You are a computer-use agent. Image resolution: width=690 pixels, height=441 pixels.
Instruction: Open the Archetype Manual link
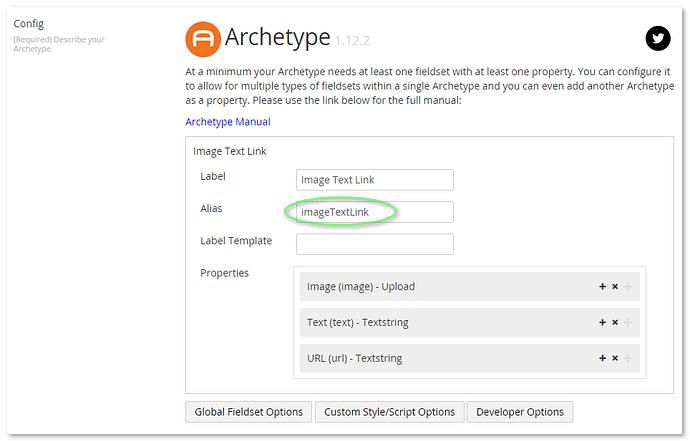[227, 122]
